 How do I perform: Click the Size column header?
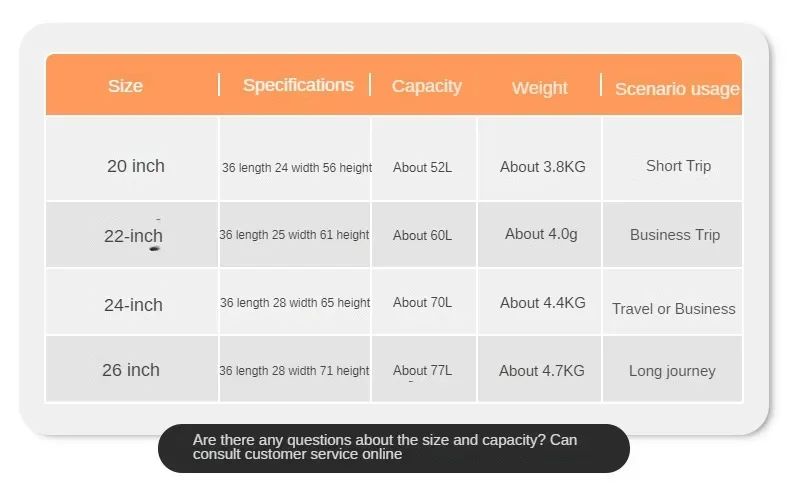[x=125, y=86]
